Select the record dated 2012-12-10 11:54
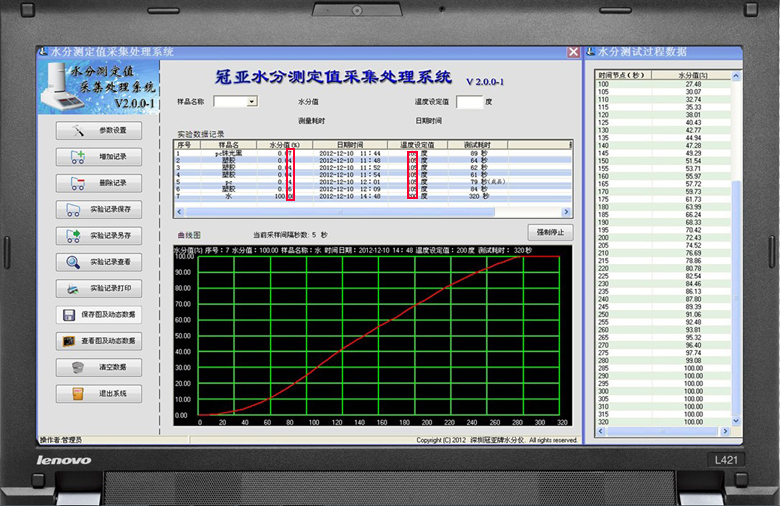 coord(372,175)
